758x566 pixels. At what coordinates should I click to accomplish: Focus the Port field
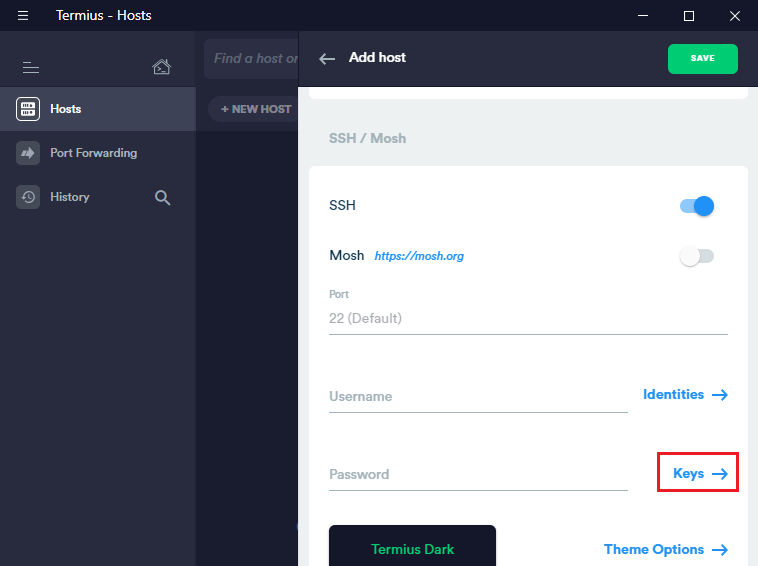(x=528, y=318)
